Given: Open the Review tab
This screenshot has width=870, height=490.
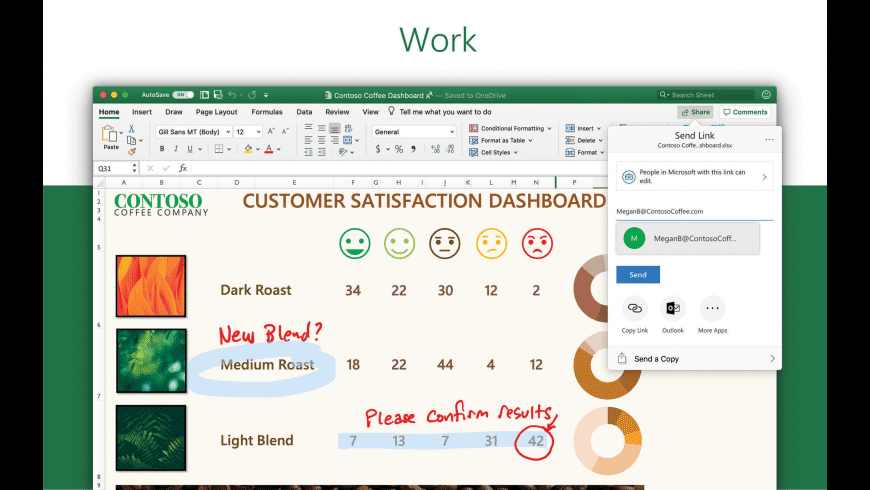Looking at the screenshot, I should point(337,112).
